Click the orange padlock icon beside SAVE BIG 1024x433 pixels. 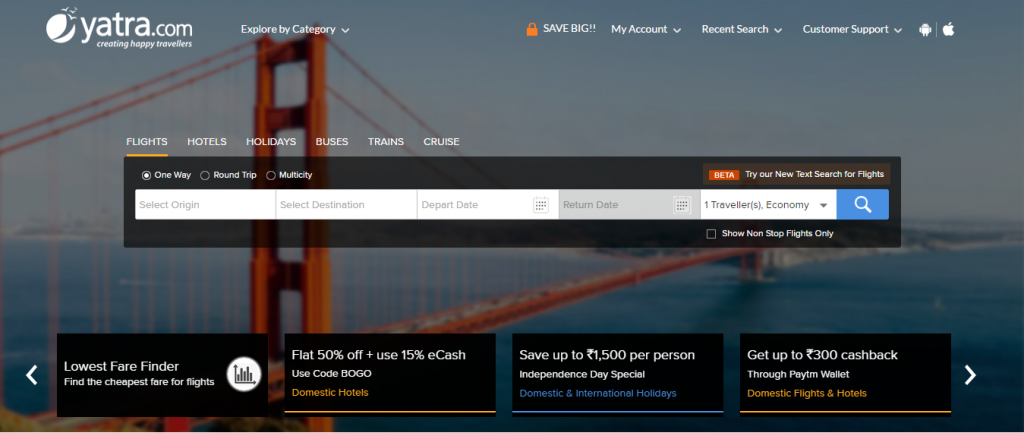532,29
